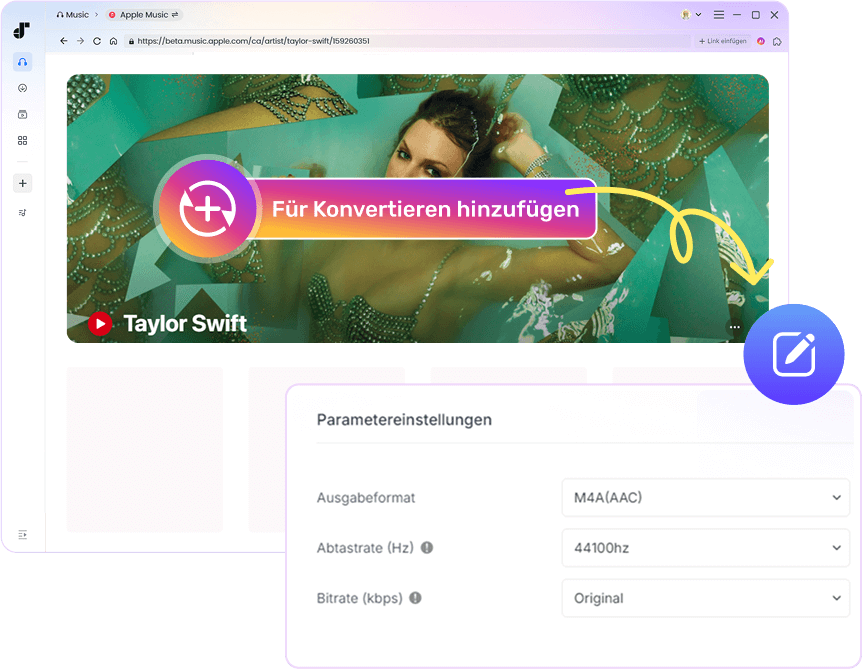Click the Link einfügen button
Viewport: 864px width, 672px height.
coord(722,41)
